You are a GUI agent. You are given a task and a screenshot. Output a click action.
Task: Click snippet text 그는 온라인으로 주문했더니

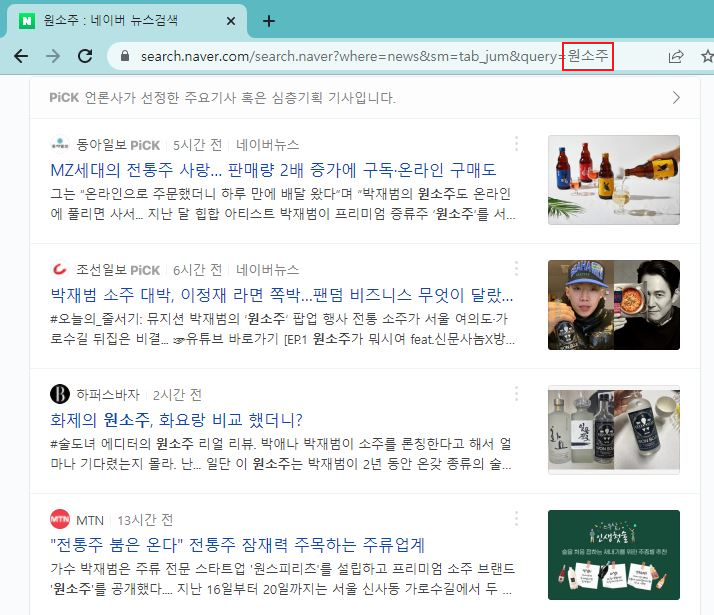[x=282, y=203]
